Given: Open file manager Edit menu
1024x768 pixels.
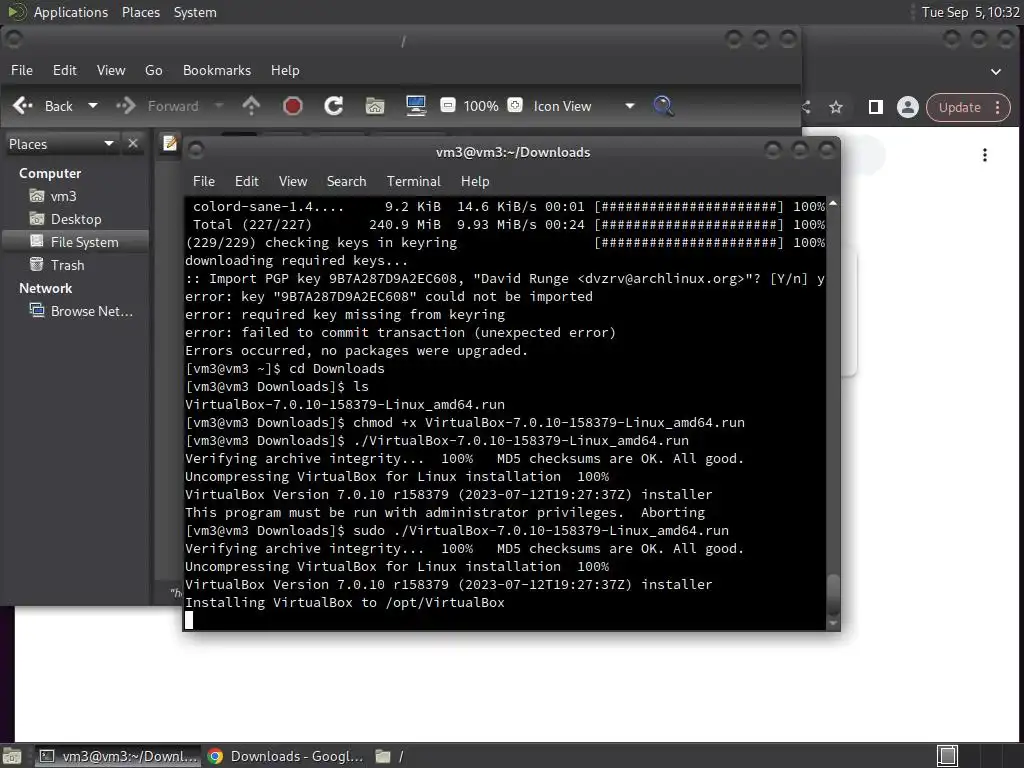Looking at the screenshot, I should 65,70.
